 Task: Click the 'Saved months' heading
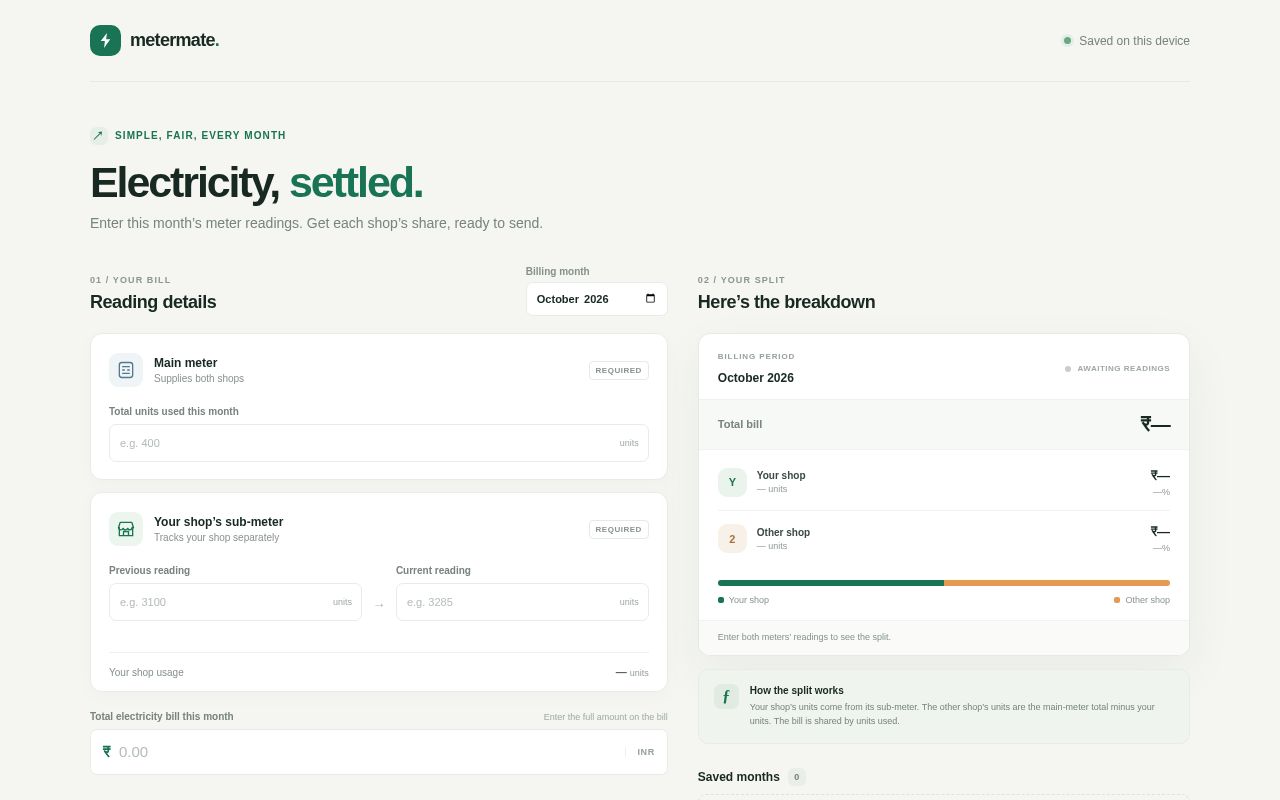click(739, 777)
